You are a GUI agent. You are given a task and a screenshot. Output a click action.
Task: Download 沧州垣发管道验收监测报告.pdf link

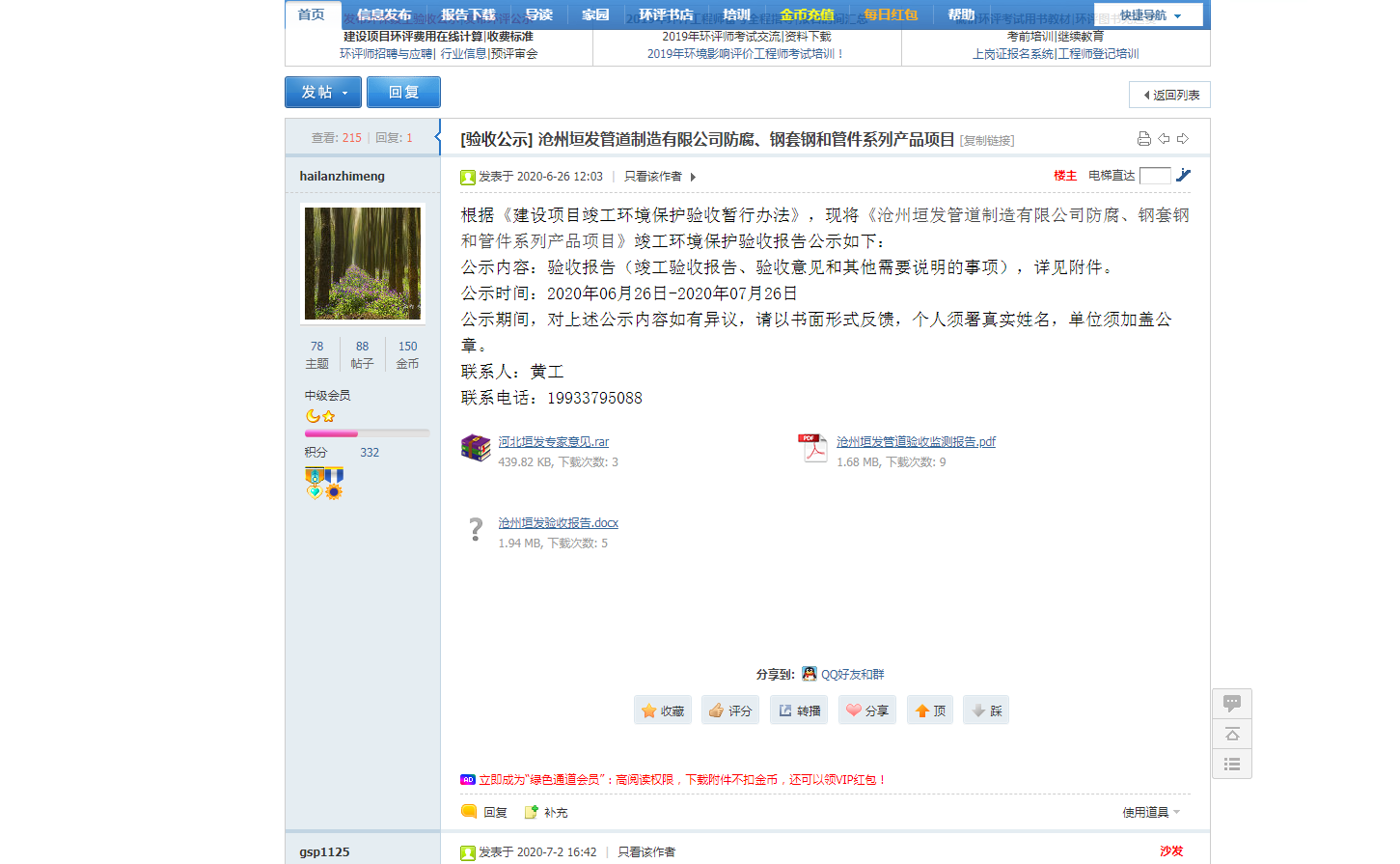(x=916, y=442)
